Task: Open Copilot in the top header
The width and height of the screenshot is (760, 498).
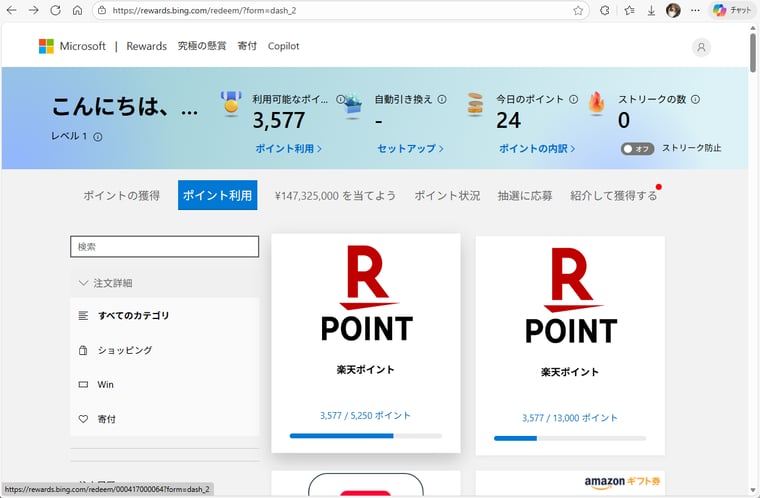Action: (x=284, y=46)
